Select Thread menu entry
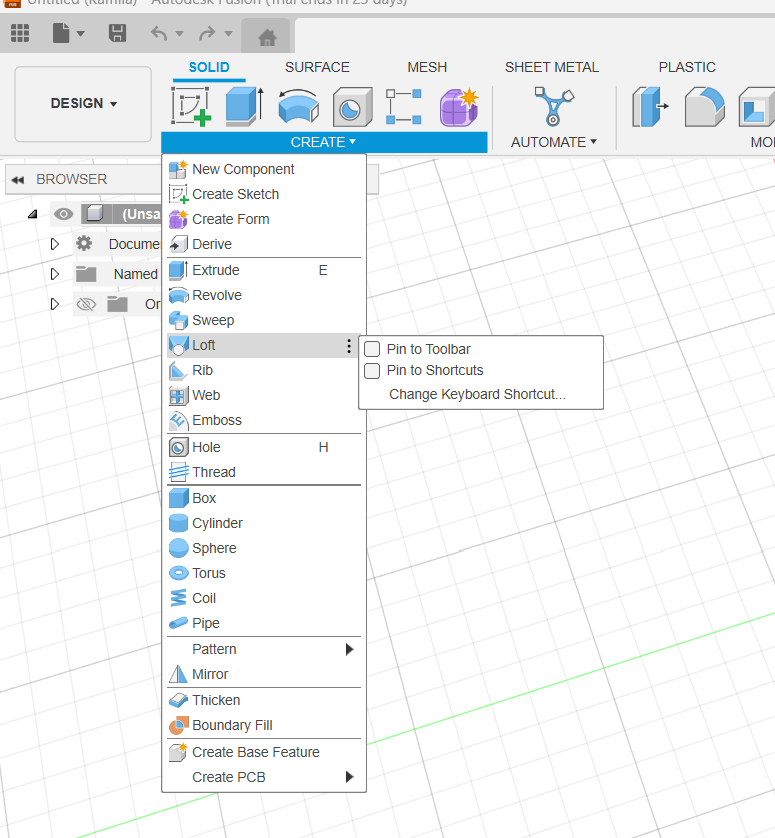This screenshot has width=775, height=838. (x=264, y=472)
